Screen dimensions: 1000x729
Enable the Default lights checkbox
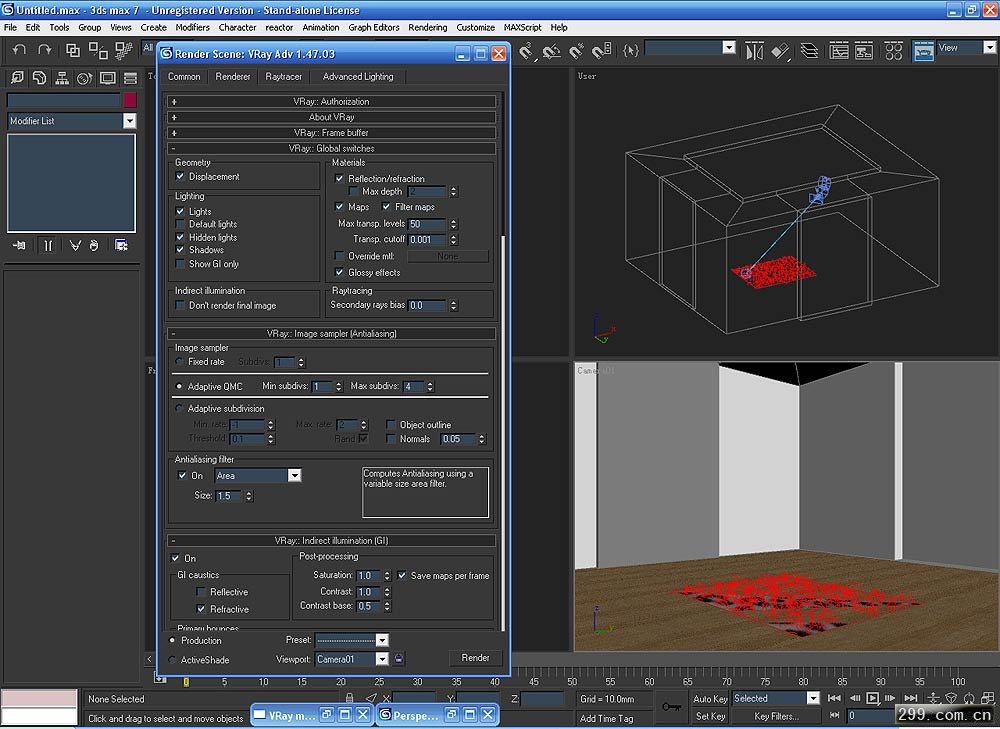click(x=180, y=224)
